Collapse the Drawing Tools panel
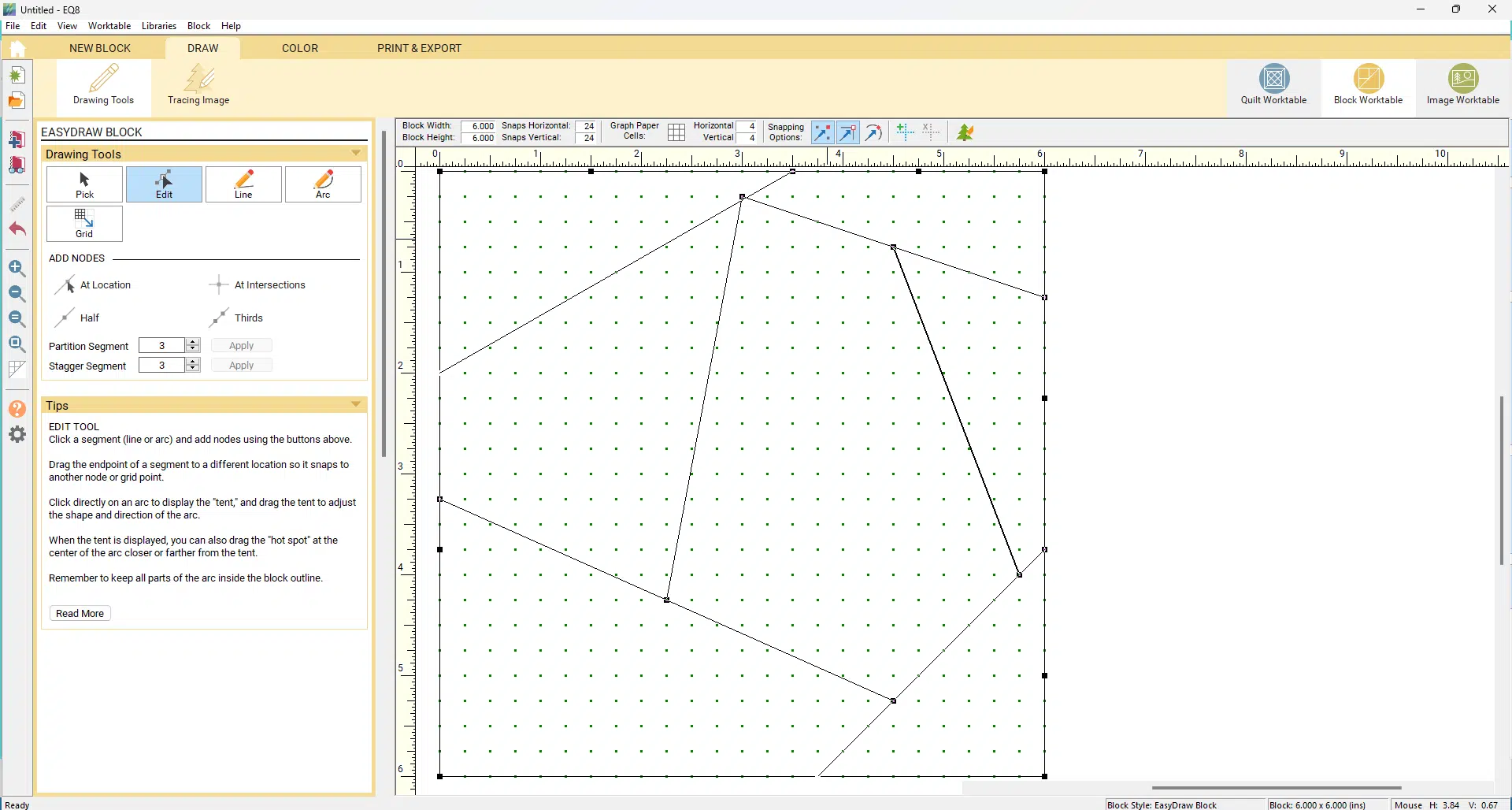The height and width of the screenshot is (810, 1512). tap(356, 154)
